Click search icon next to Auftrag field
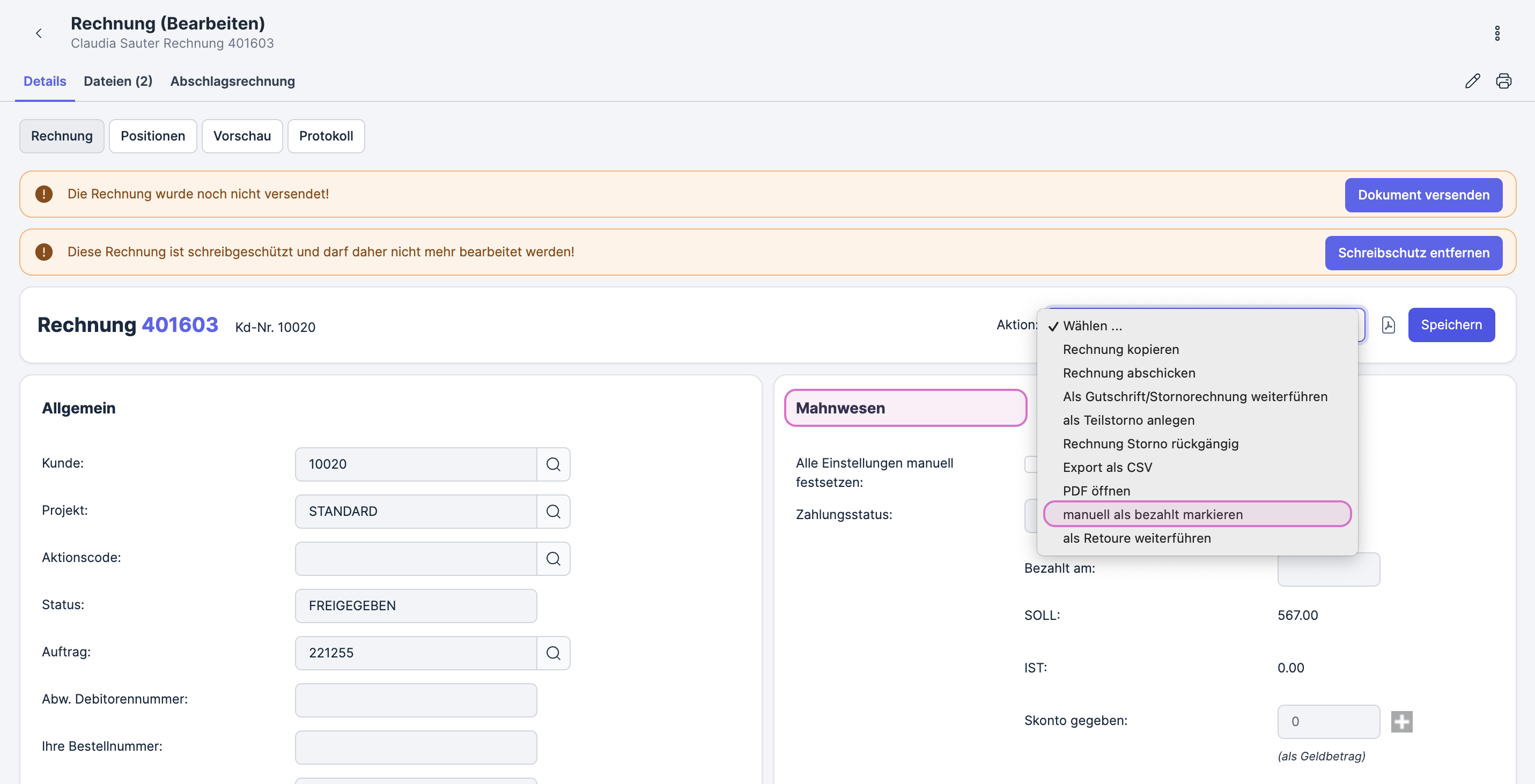 (553, 653)
